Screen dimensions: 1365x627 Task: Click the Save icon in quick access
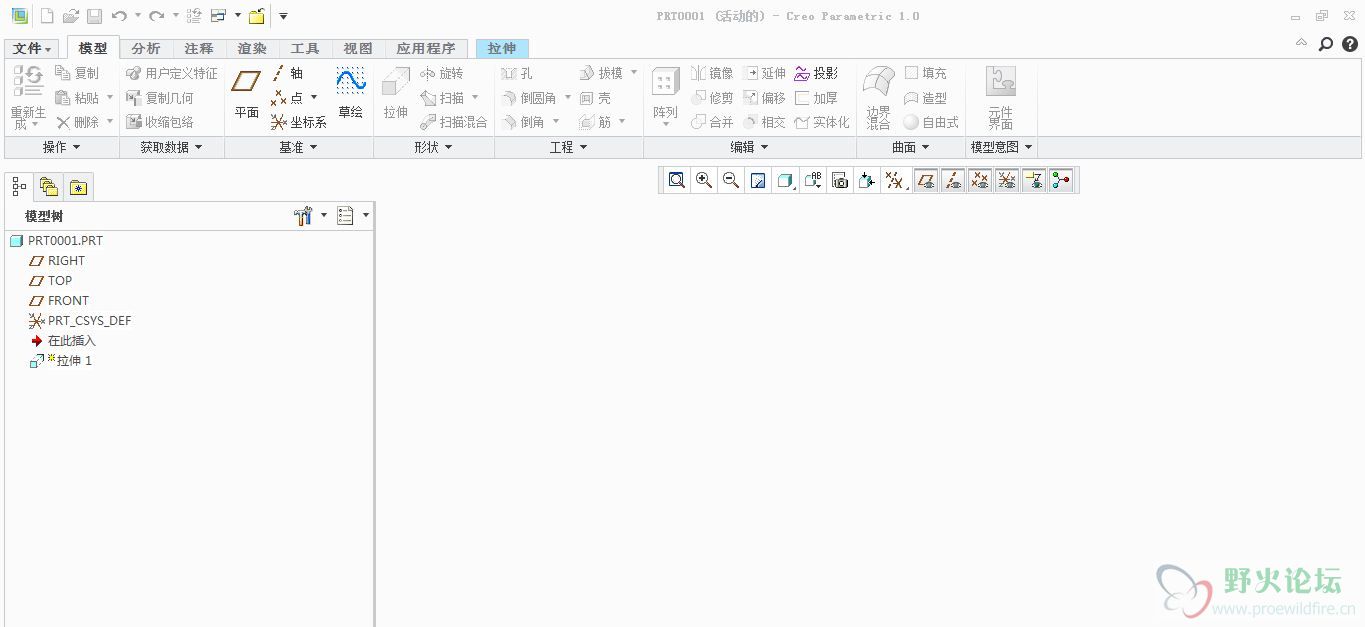(94, 16)
